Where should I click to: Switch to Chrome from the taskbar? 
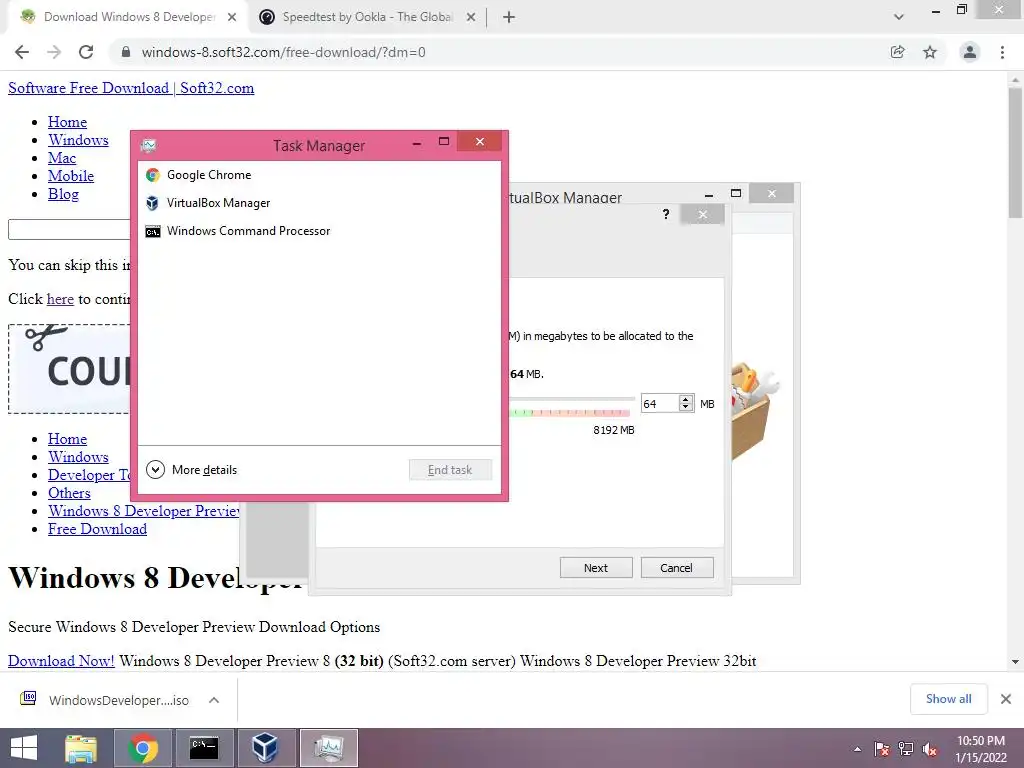143,748
